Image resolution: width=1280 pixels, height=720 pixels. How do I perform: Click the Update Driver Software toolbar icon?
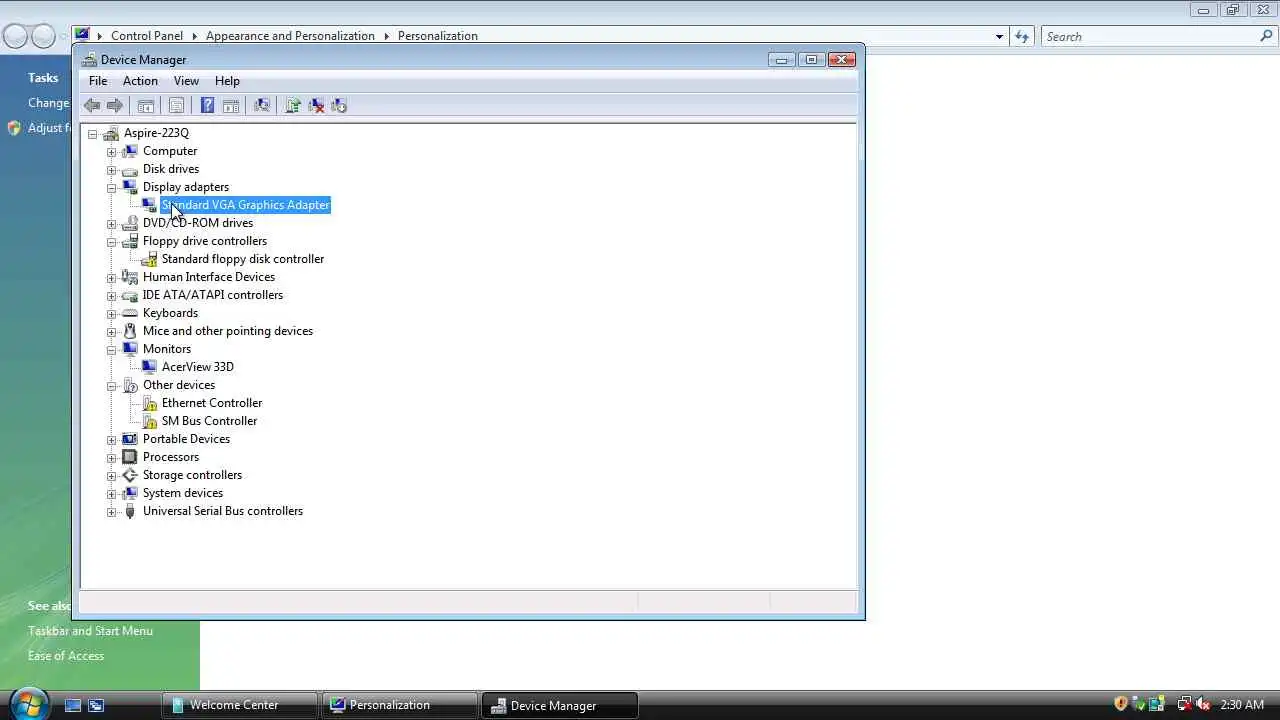(x=293, y=105)
